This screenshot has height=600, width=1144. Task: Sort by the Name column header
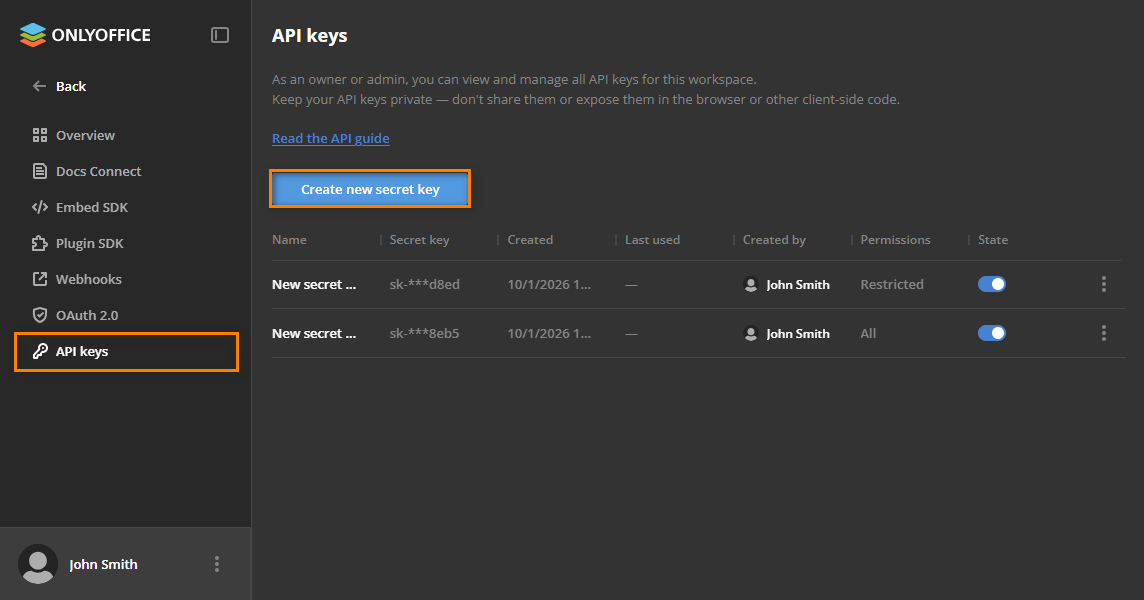click(x=289, y=239)
